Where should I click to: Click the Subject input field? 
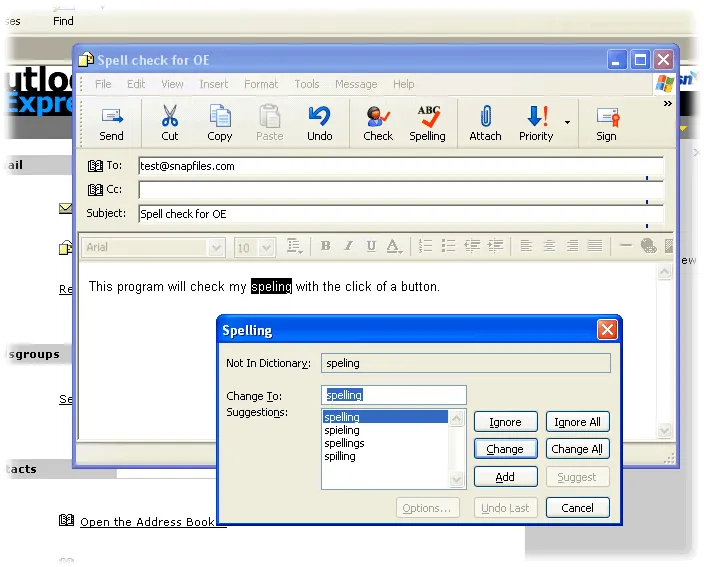[x=401, y=214]
